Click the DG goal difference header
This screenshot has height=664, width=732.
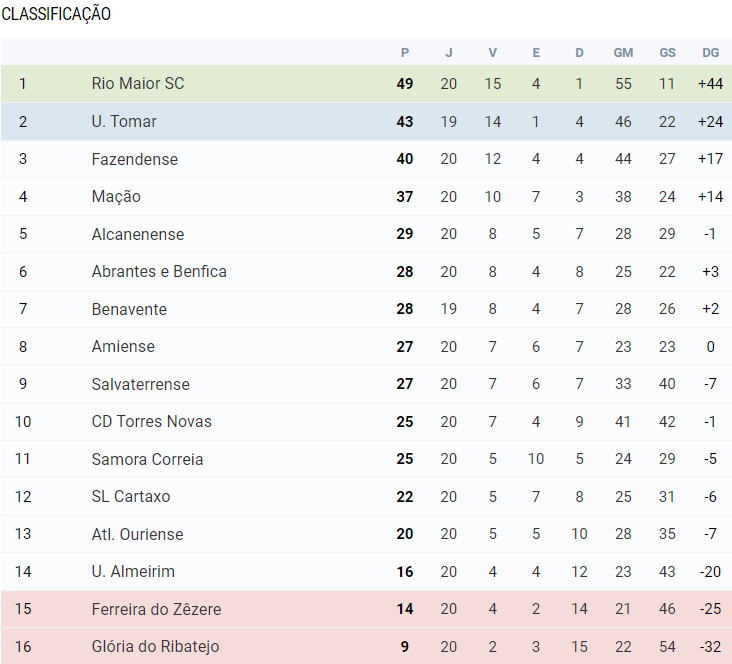click(x=710, y=53)
